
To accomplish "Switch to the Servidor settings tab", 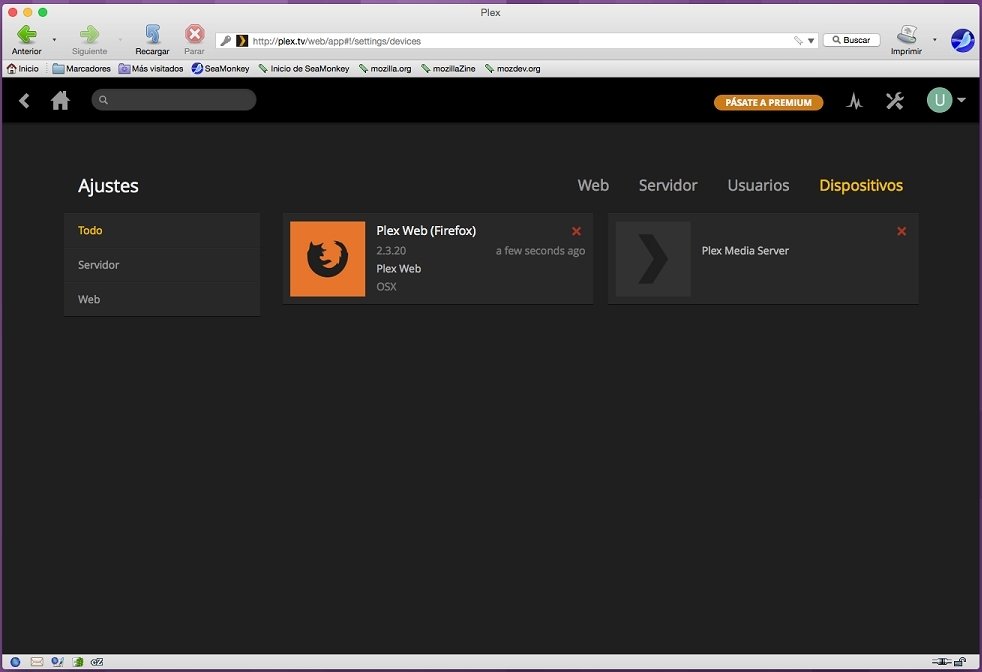I will coord(668,185).
